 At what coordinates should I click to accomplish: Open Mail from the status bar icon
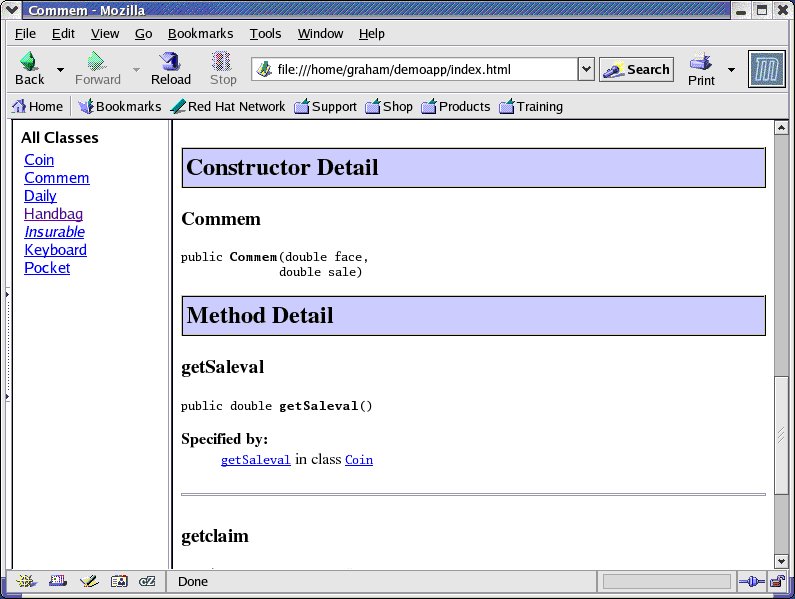[x=57, y=581]
